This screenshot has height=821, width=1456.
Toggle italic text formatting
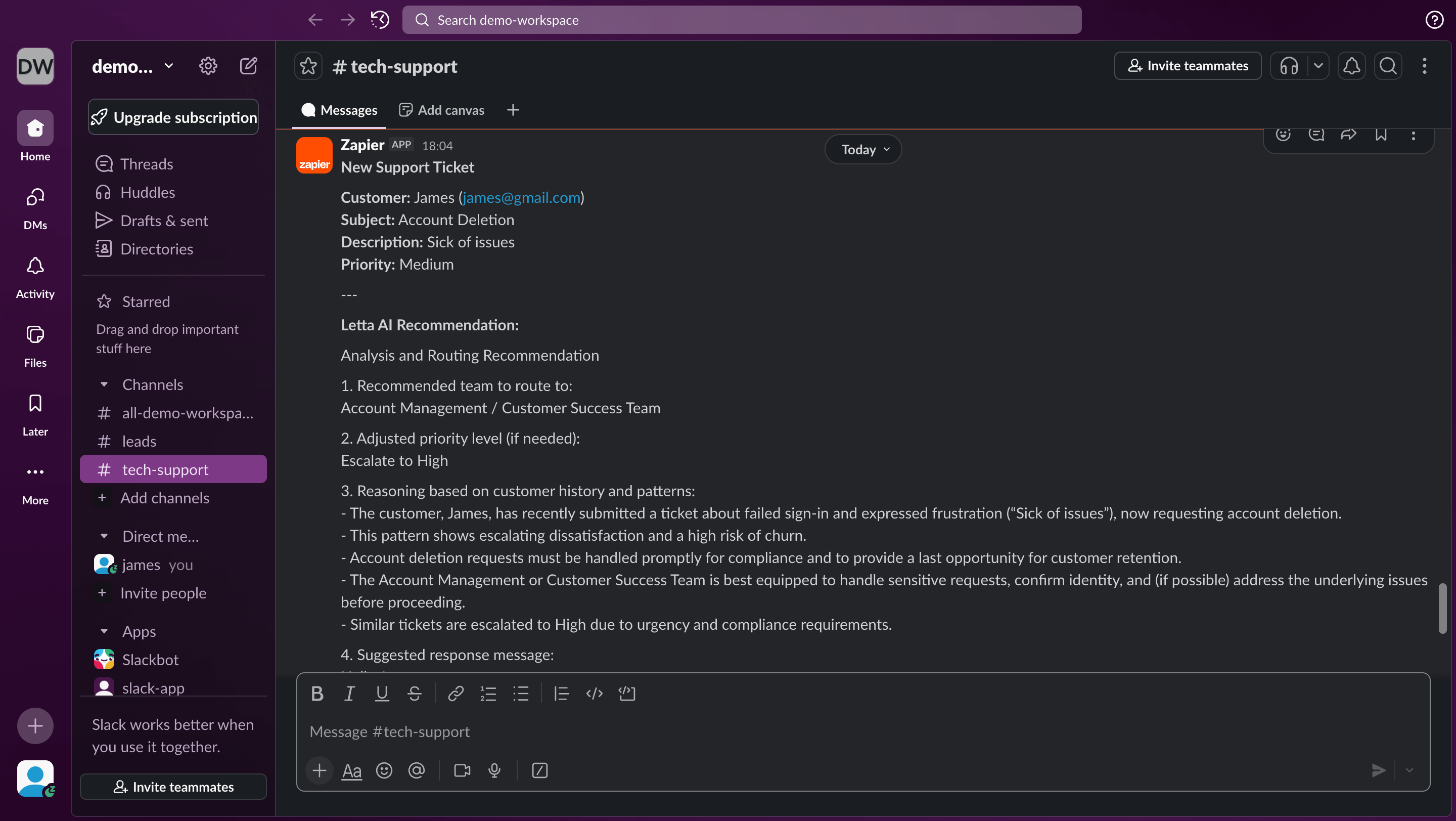[x=349, y=693]
